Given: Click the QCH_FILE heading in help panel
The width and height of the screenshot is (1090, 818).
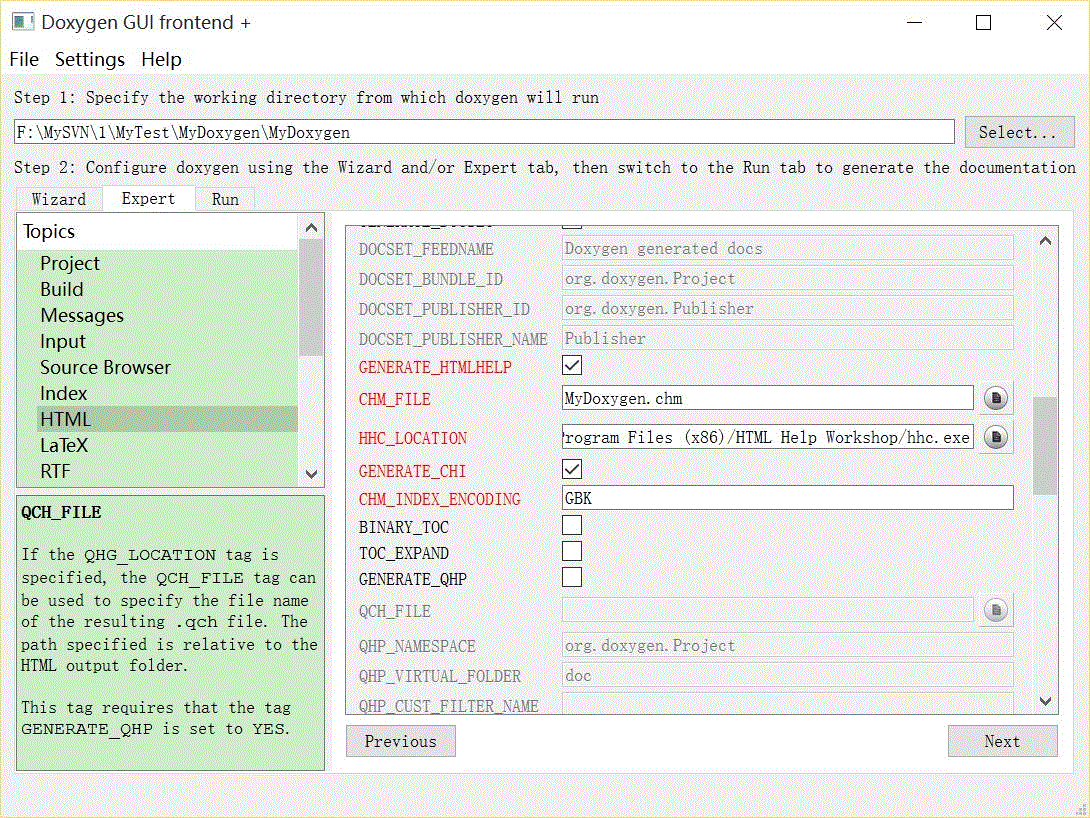Looking at the screenshot, I should pyautogui.click(x=61, y=512).
